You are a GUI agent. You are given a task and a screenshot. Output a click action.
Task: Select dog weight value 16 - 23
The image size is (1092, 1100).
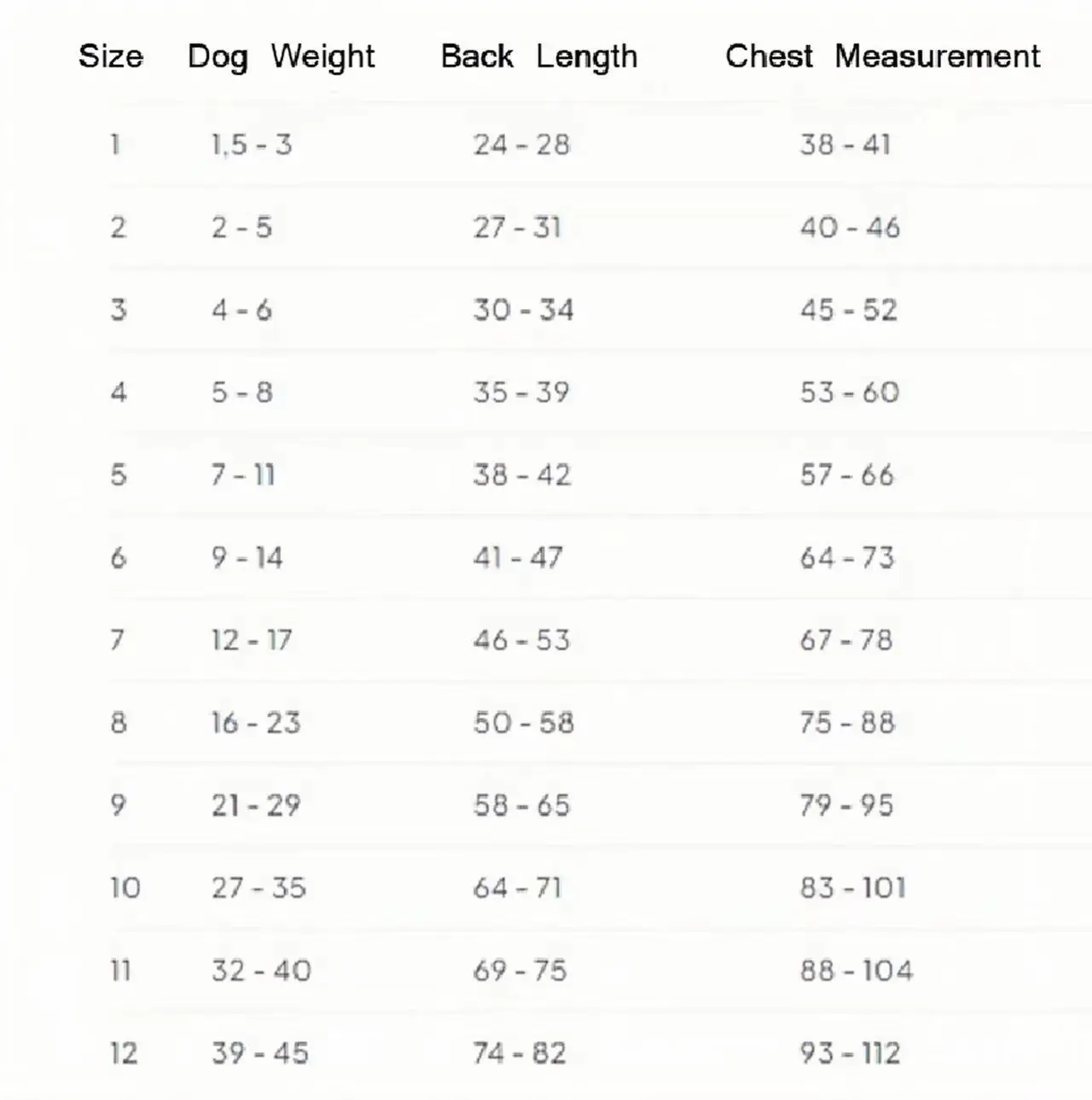click(256, 723)
